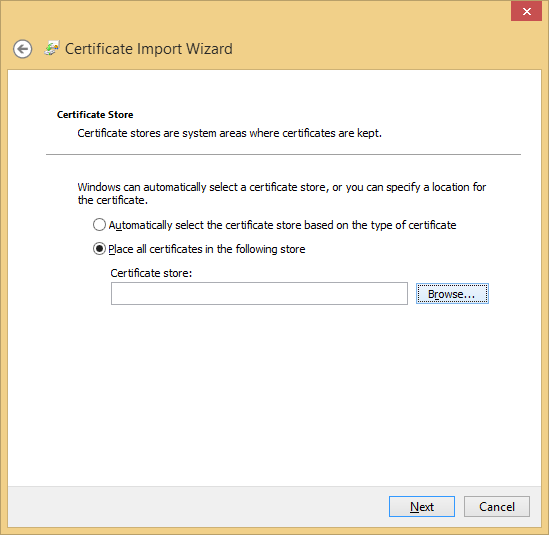Select automatic certificate store radio button
Screen dimensions: 549x535
99,224
